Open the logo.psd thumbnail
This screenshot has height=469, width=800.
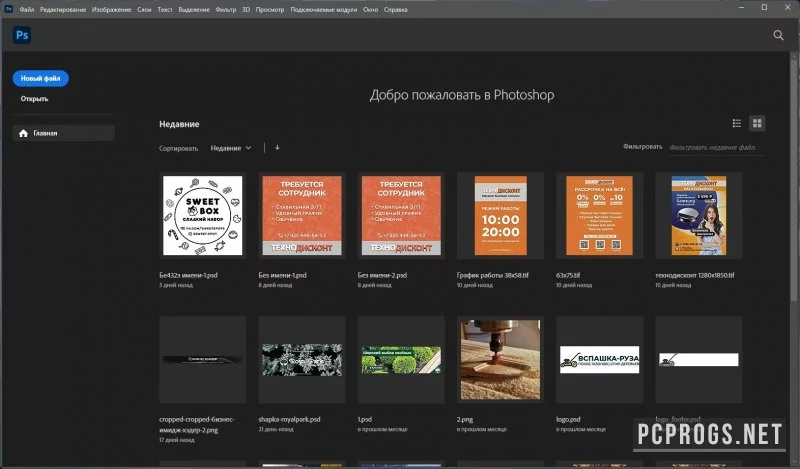[599, 359]
